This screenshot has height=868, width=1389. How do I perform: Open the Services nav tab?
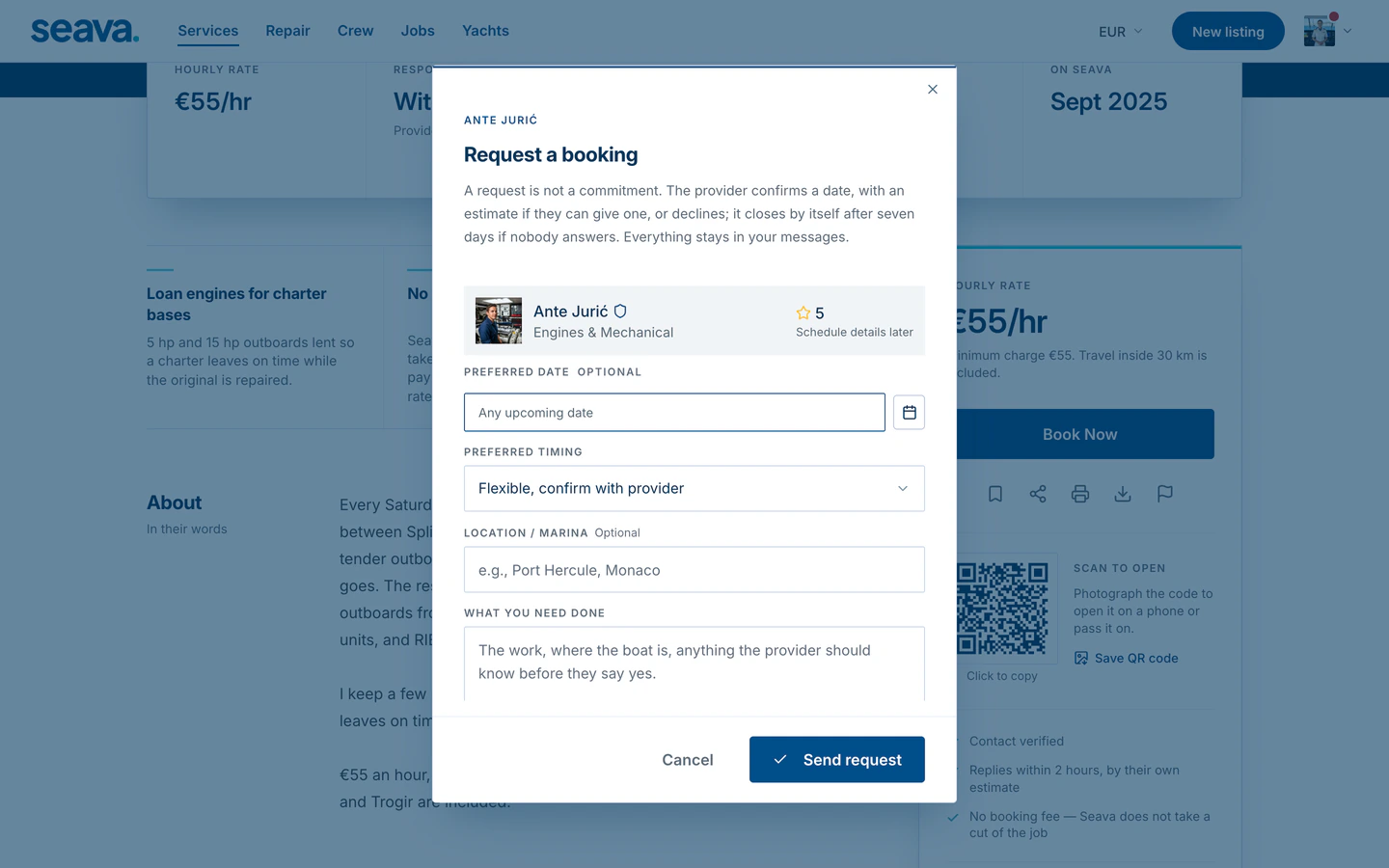pos(208,31)
